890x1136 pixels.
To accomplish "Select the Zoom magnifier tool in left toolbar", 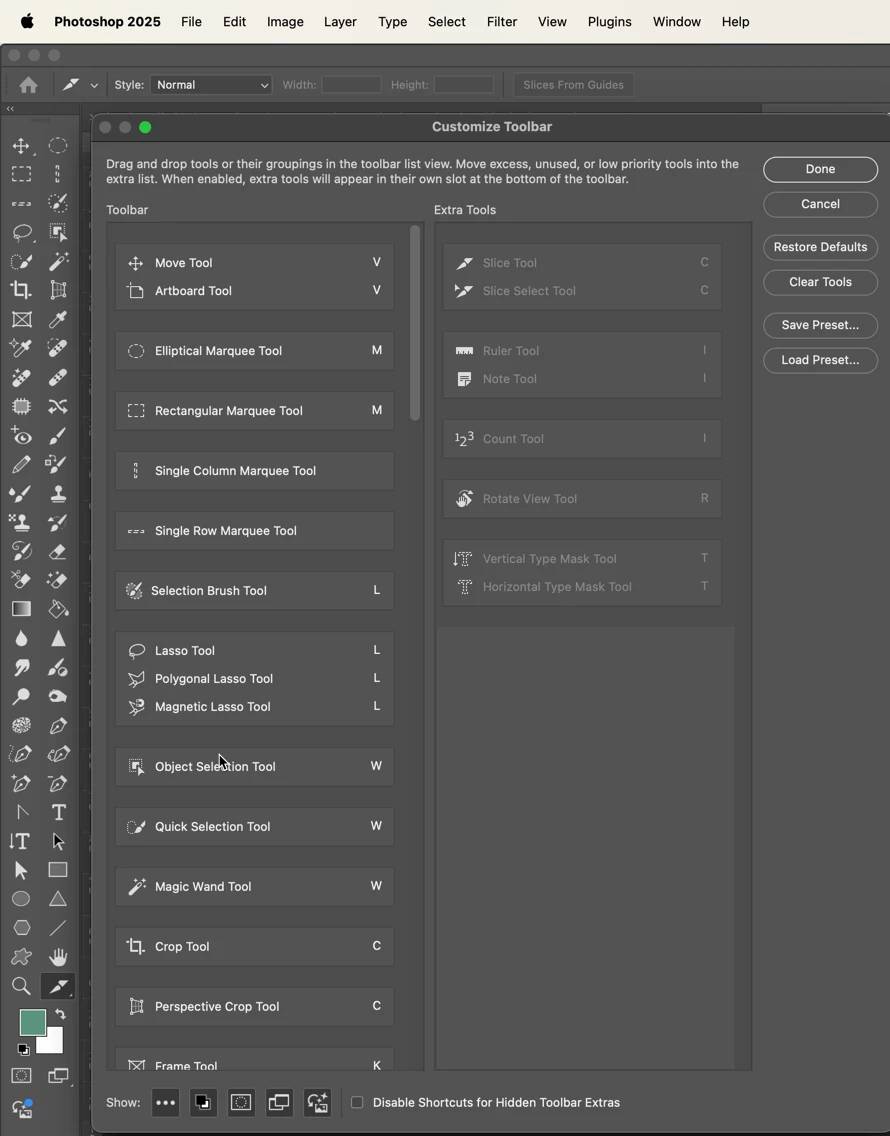I will [21, 986].
